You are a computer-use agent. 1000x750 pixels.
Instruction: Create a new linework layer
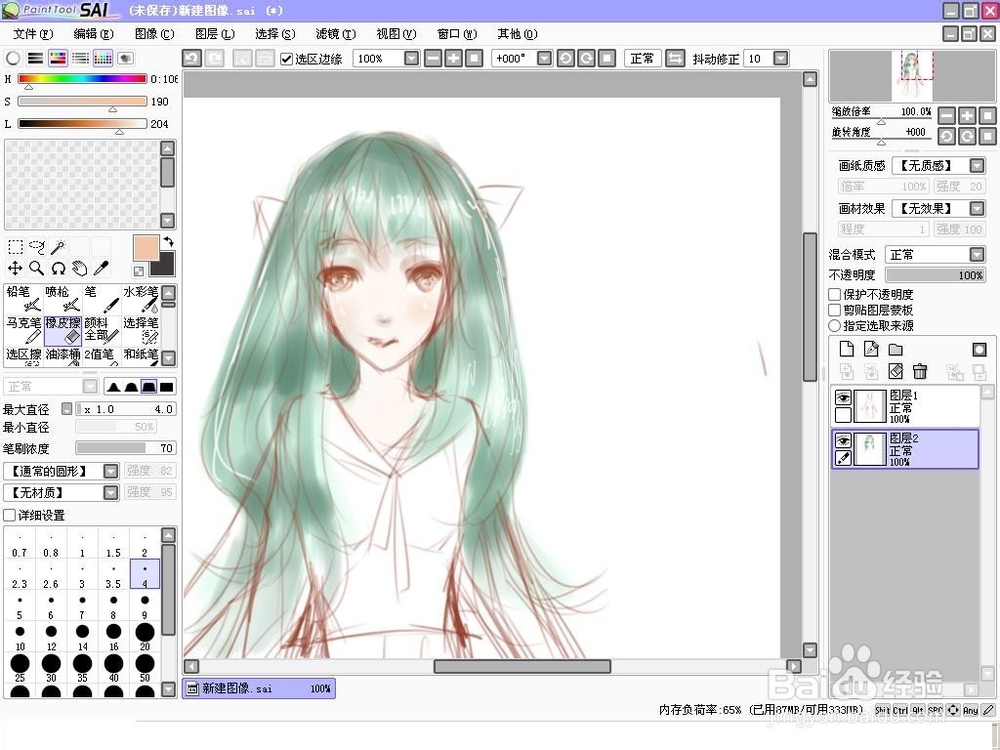click(871, 349)
